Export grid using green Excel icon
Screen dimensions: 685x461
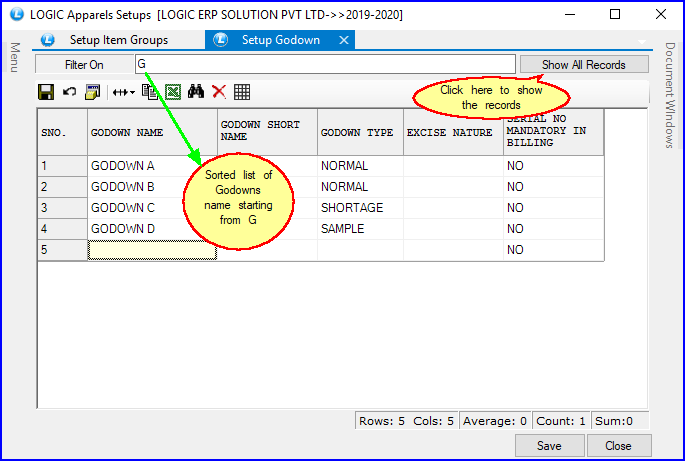173,92
